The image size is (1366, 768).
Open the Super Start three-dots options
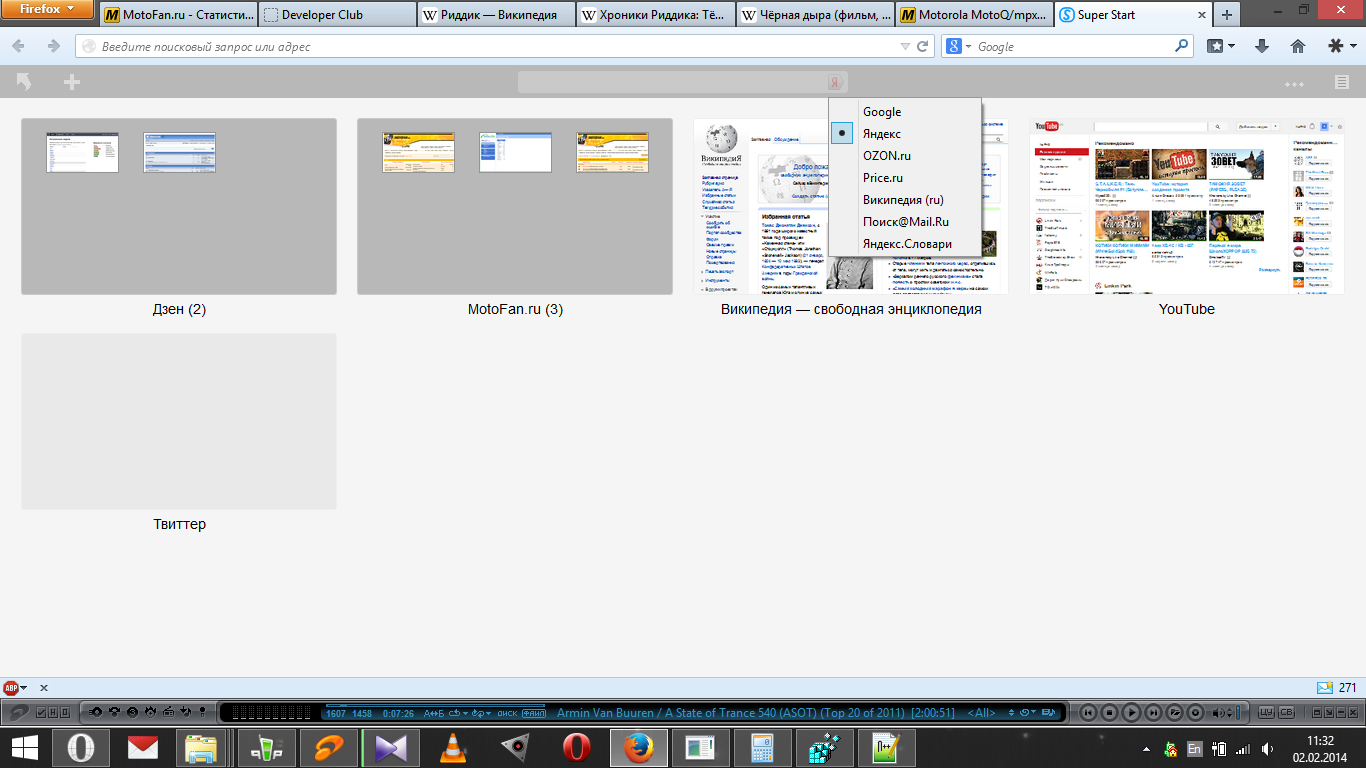[x=1295, y=83]
